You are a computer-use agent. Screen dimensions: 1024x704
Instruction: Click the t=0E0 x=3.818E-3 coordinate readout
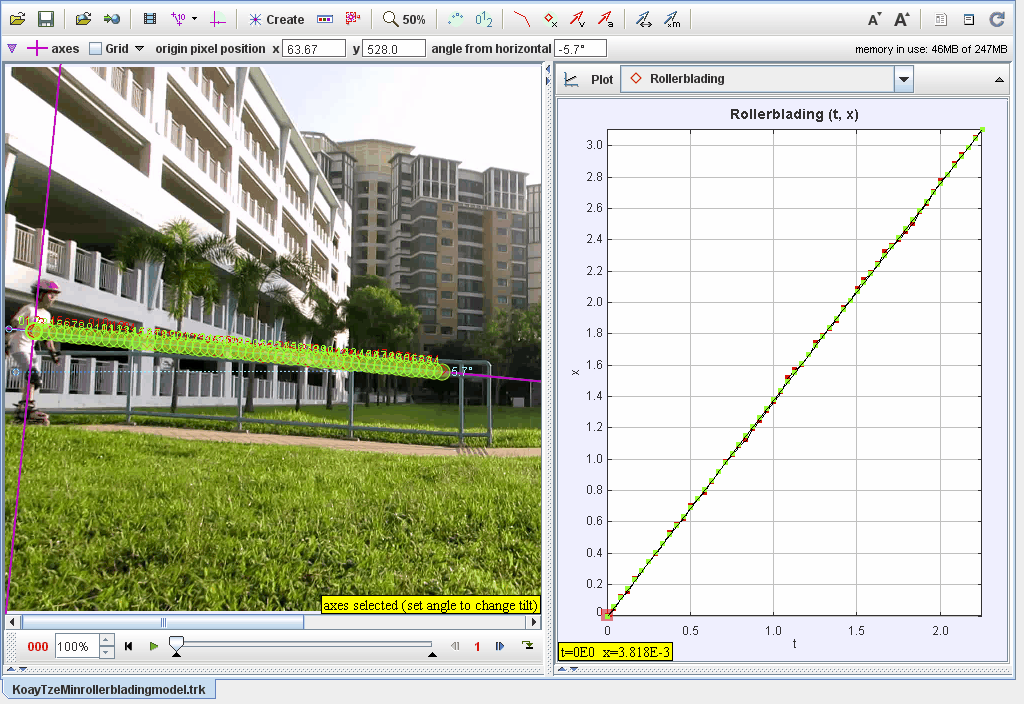615,652
